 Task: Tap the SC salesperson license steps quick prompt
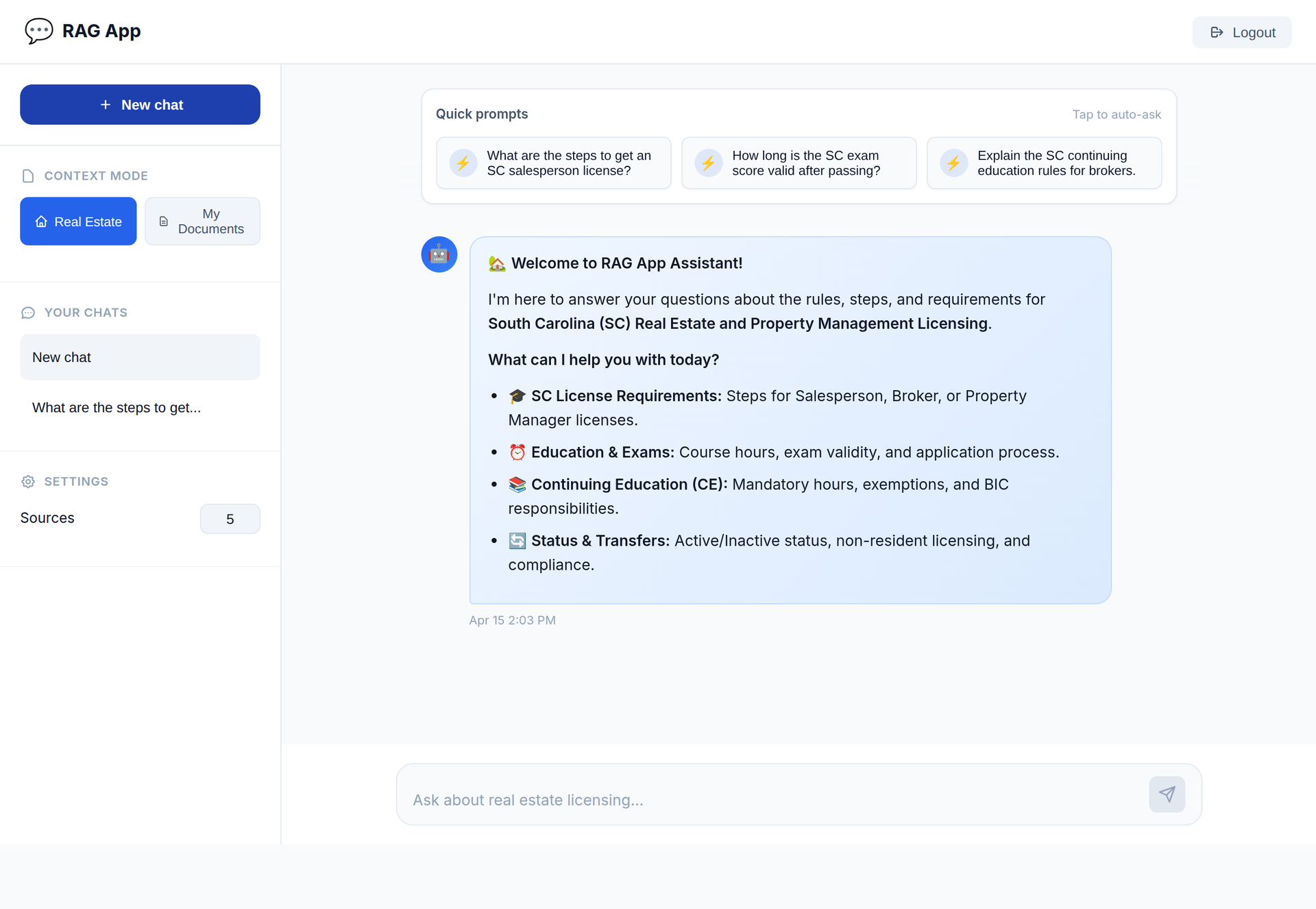click(x=554, y=163)
